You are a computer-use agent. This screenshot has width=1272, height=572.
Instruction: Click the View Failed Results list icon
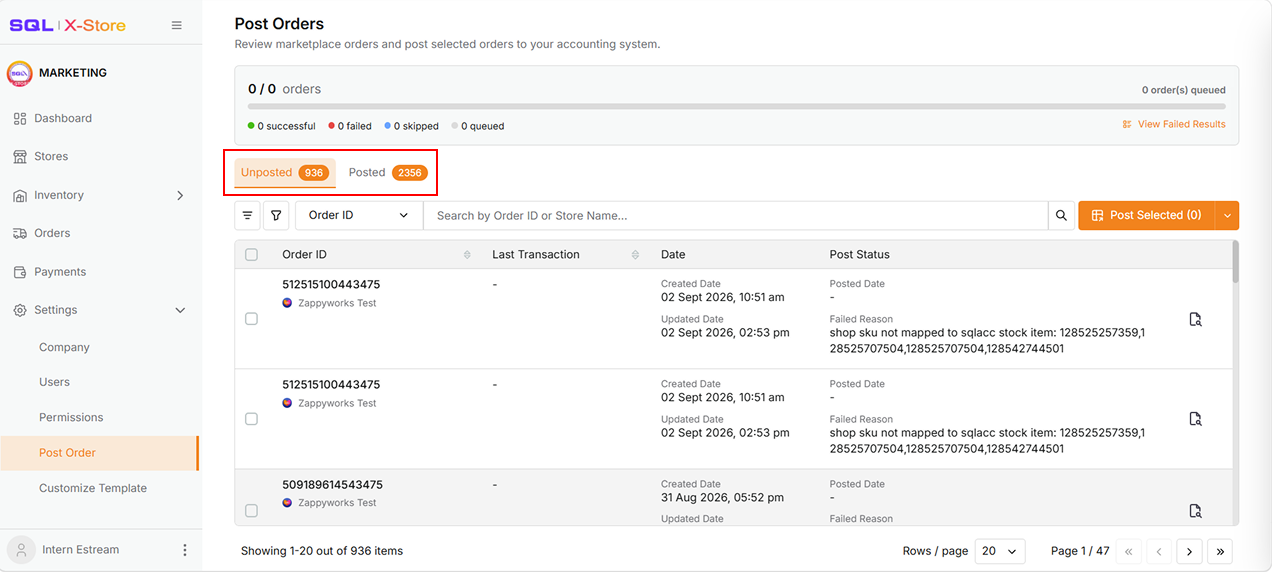1127,125
